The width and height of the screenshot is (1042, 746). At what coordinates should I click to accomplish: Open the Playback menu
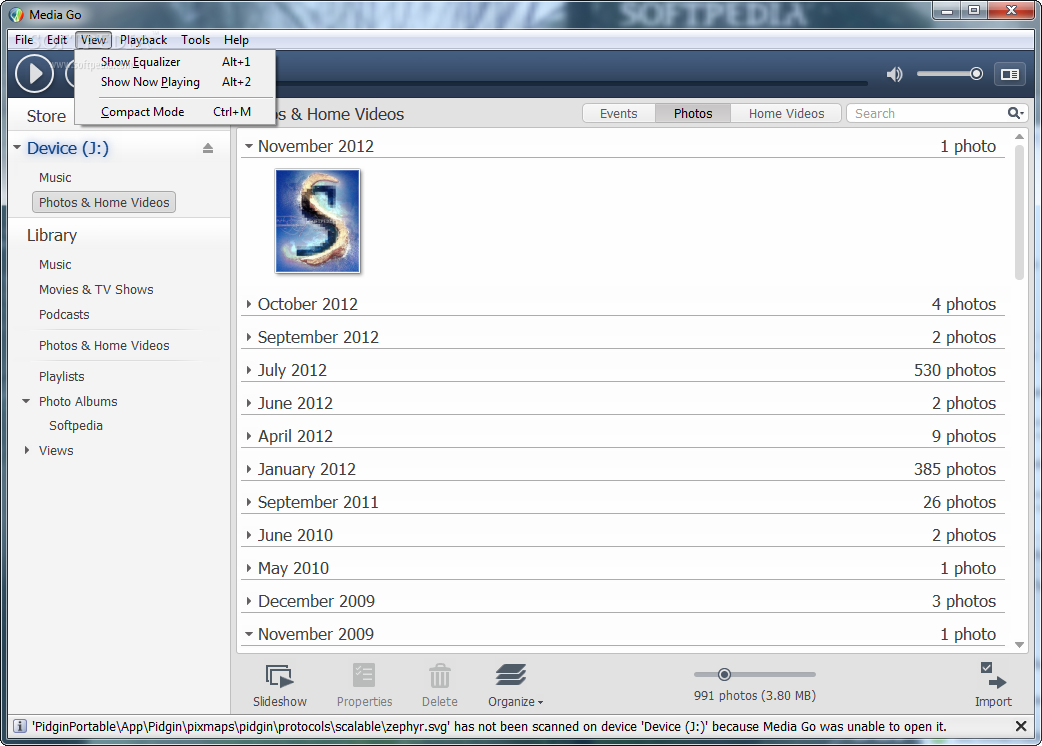pyautogui.click(x=144, y=40)
